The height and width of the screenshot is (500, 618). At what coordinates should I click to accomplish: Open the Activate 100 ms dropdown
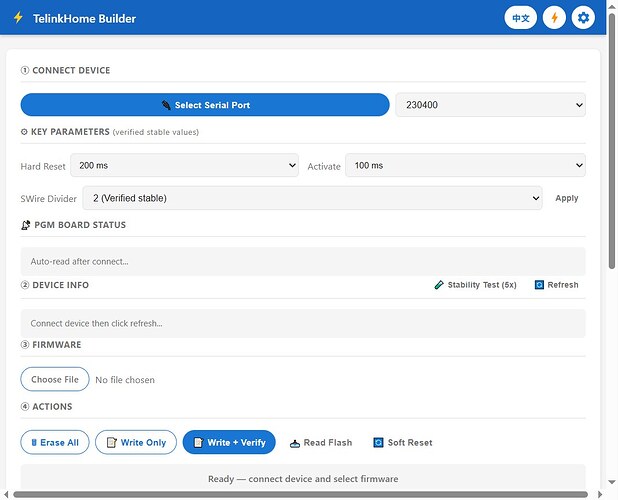click(x=465, y=165)
